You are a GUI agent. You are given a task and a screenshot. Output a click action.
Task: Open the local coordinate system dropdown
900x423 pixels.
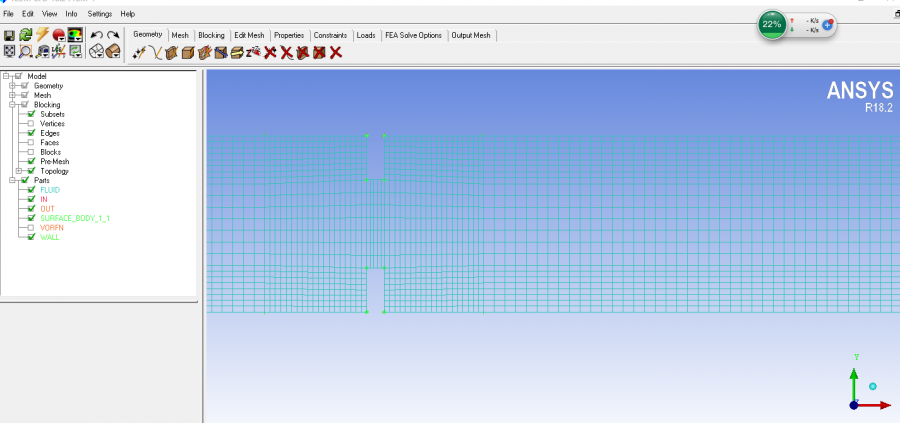click(58, 52)
